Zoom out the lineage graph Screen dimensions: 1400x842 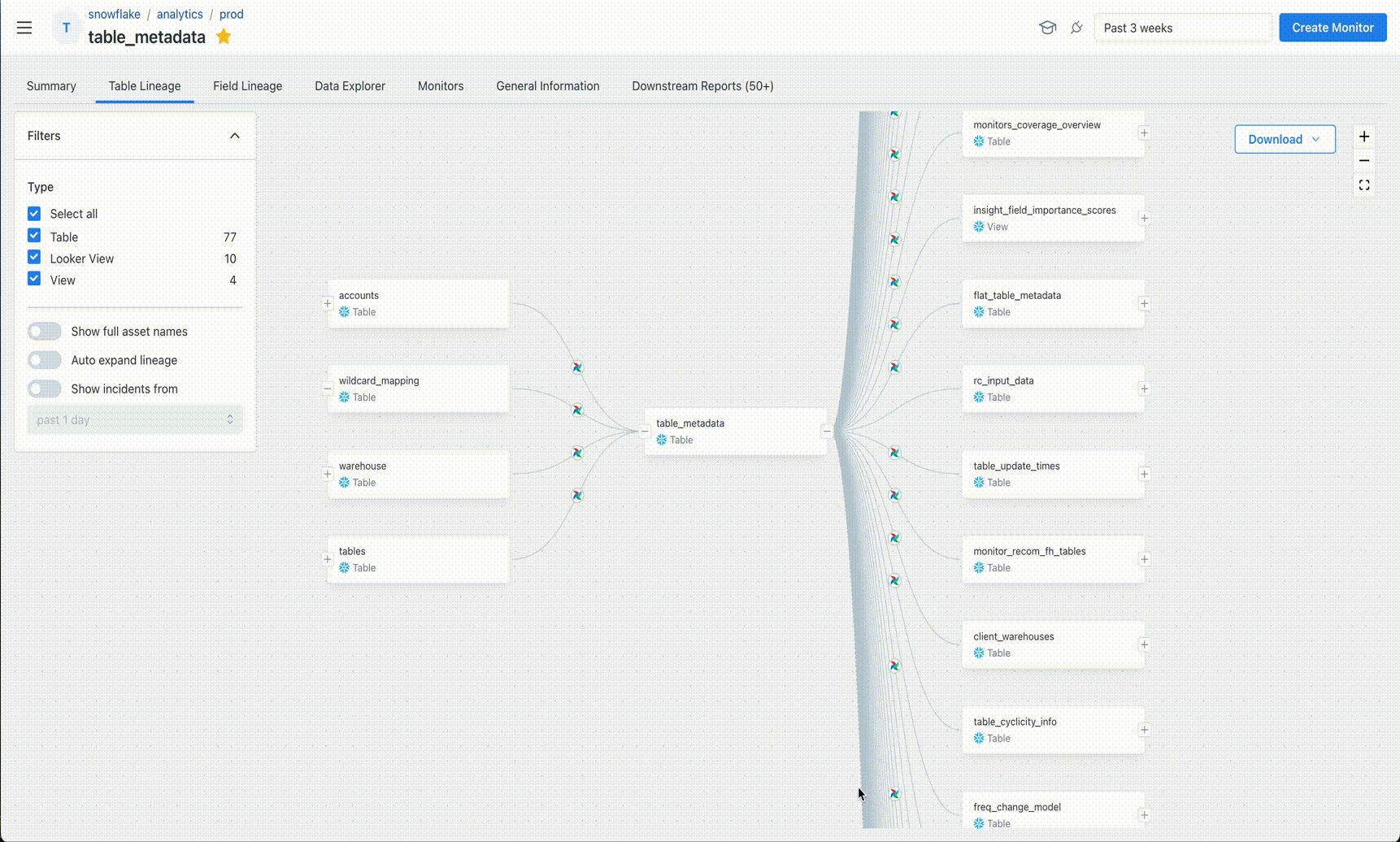(x=1364, y=161)
